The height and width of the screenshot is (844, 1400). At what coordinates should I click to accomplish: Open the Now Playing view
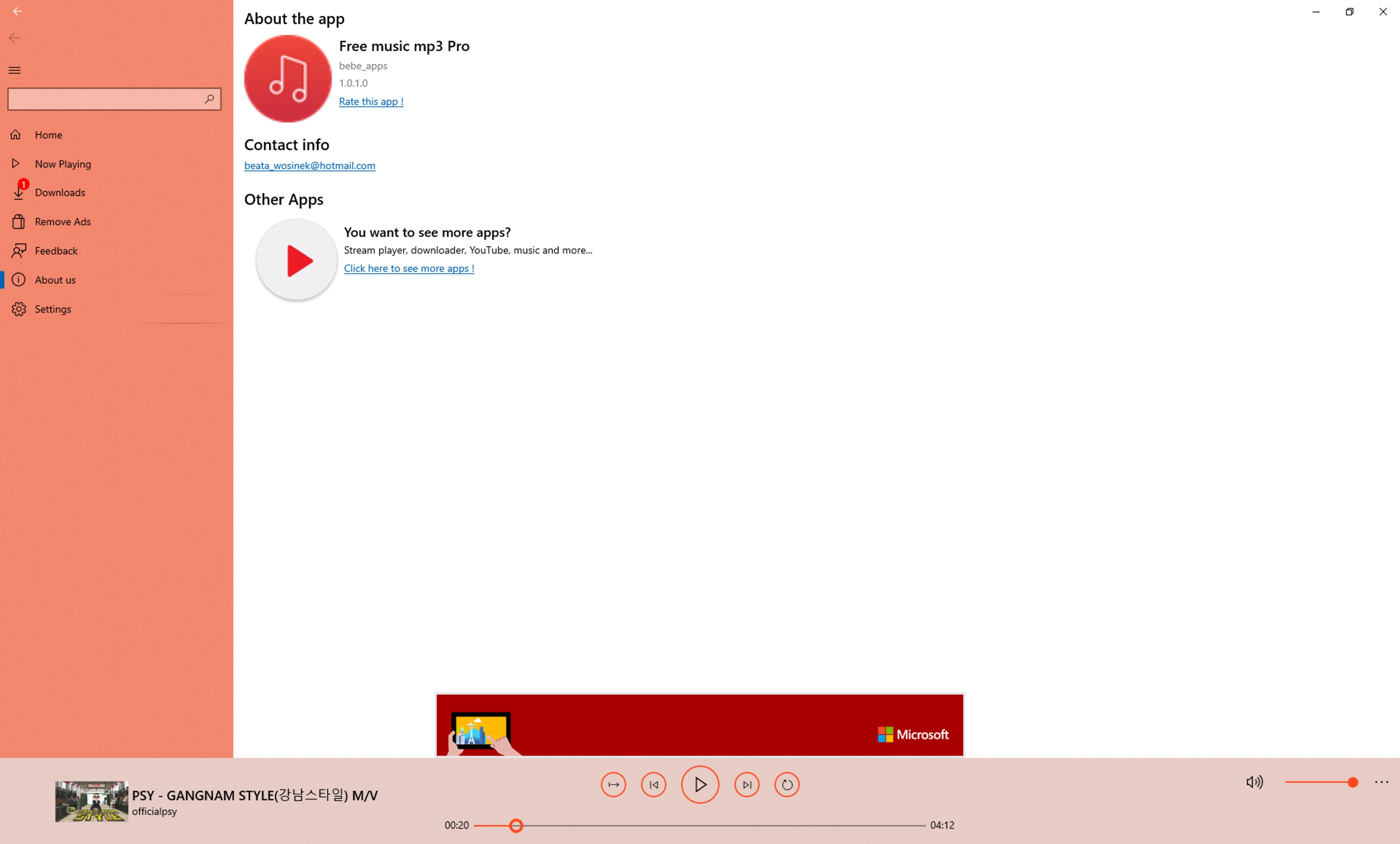[x=62, y=164]
